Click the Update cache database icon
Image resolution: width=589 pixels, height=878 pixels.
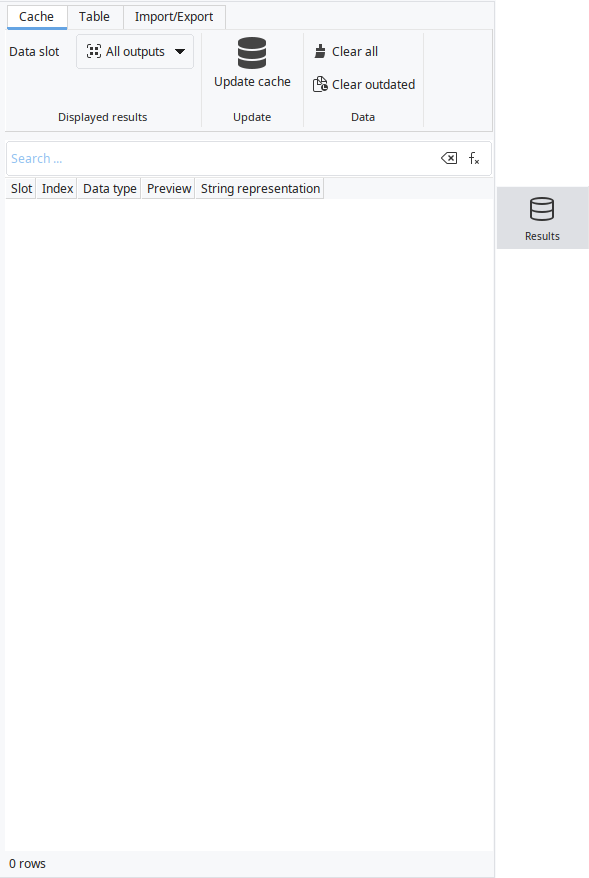pyautogui.click(x=252, y=53)
